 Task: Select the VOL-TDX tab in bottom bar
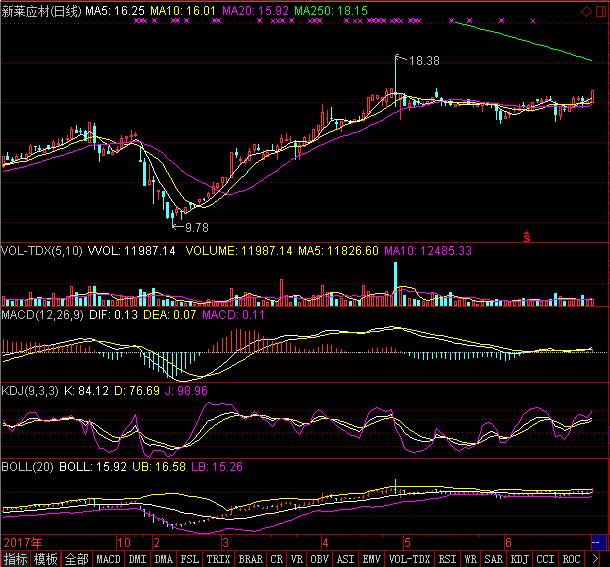click(x=410, y=559)
